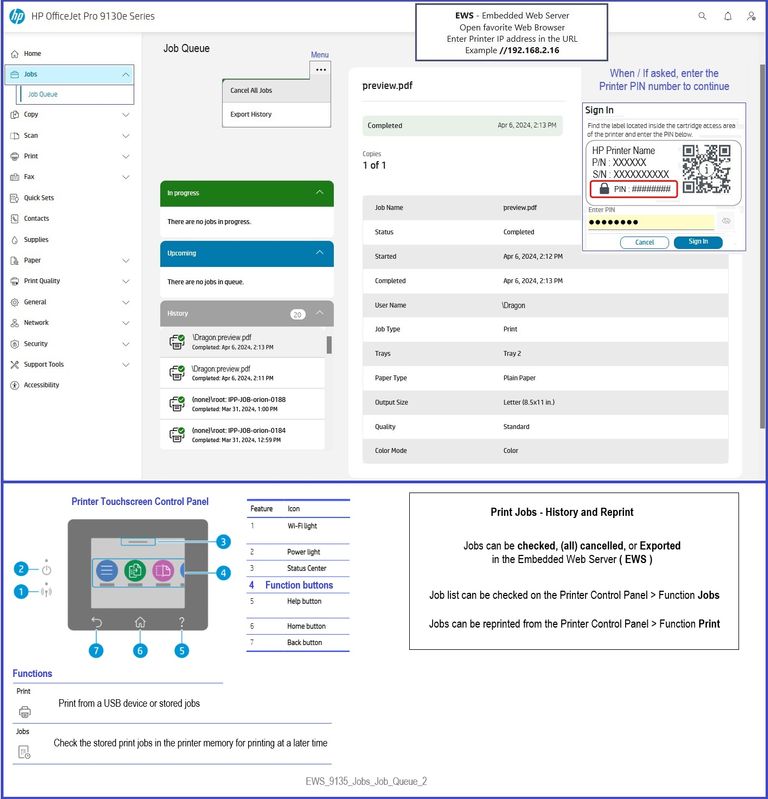Expand the Paper sidebar section
This screenshot has width=768, height=799.
[x=125, y=260]
